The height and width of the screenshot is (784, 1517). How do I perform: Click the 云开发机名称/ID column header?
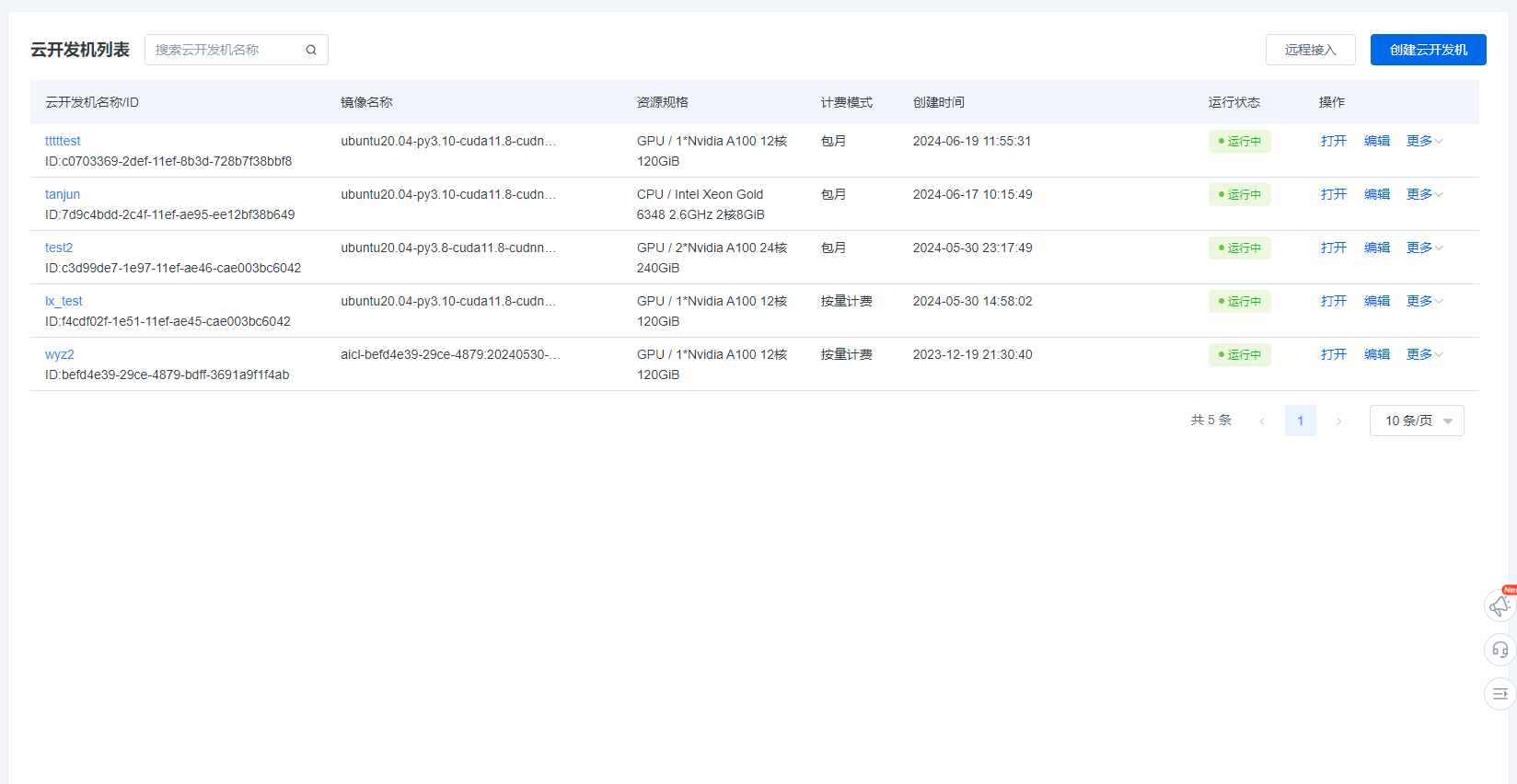click(92, 102)
